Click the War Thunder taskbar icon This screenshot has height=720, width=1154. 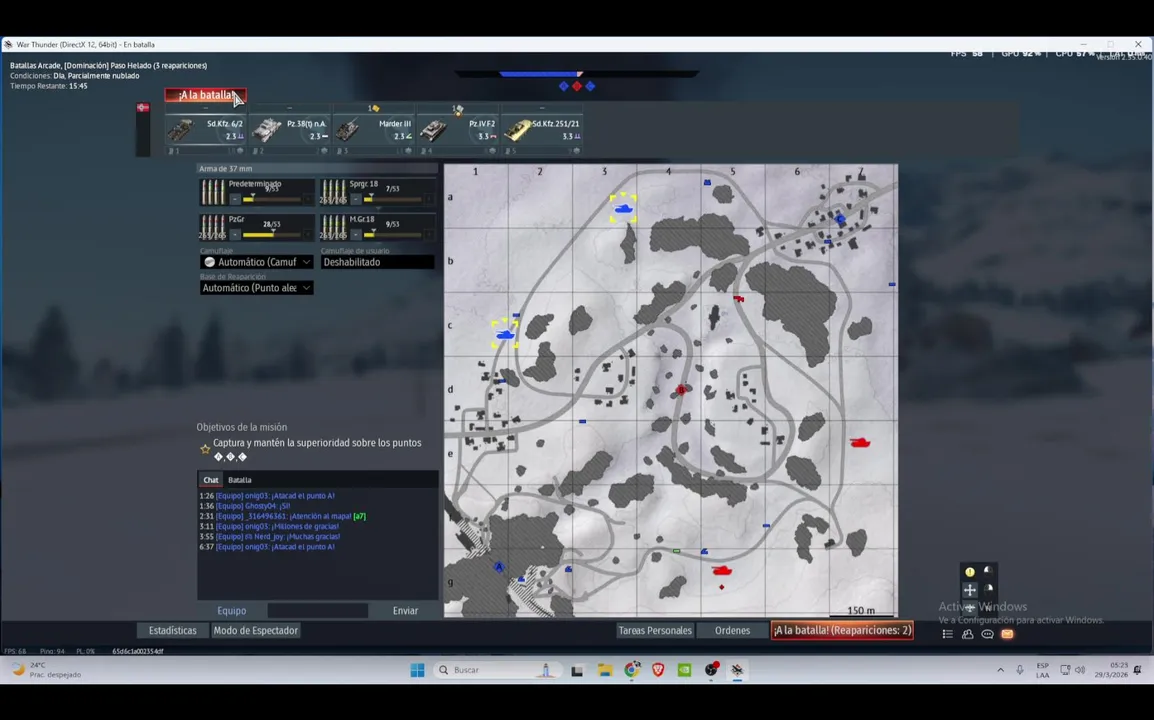(x=737, y=670)
